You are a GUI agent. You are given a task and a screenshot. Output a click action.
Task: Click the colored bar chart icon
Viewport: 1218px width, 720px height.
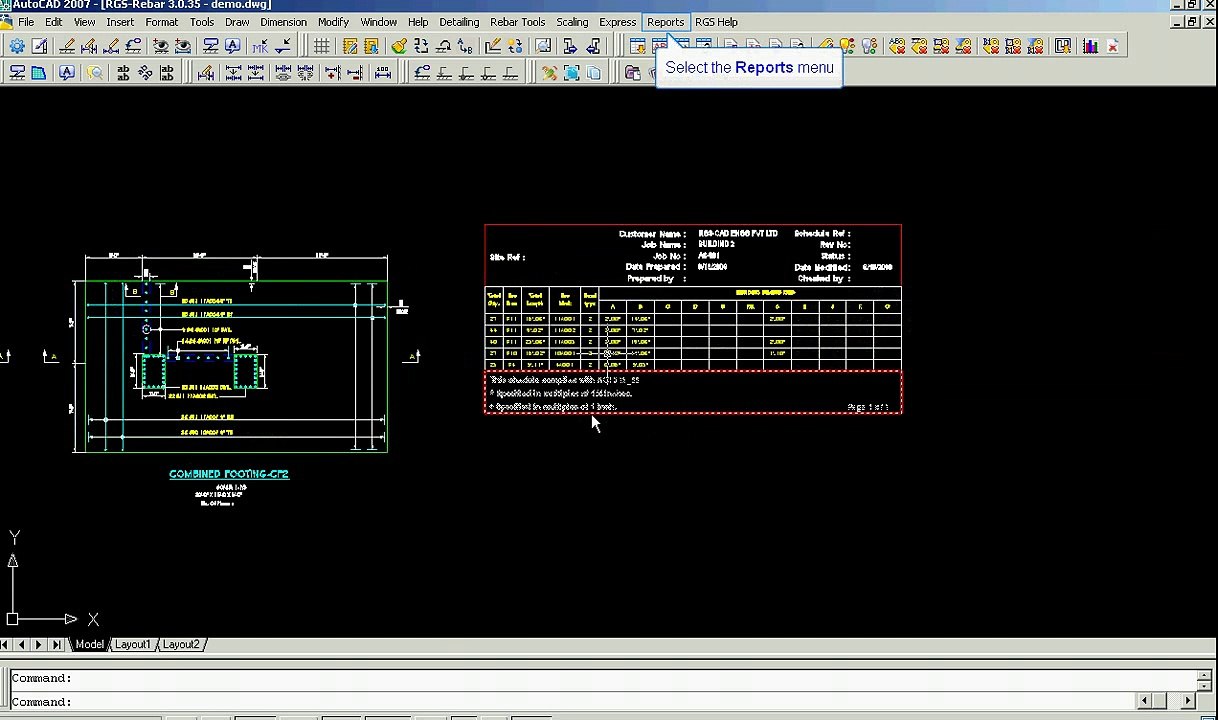click(x=1090, y=46)
